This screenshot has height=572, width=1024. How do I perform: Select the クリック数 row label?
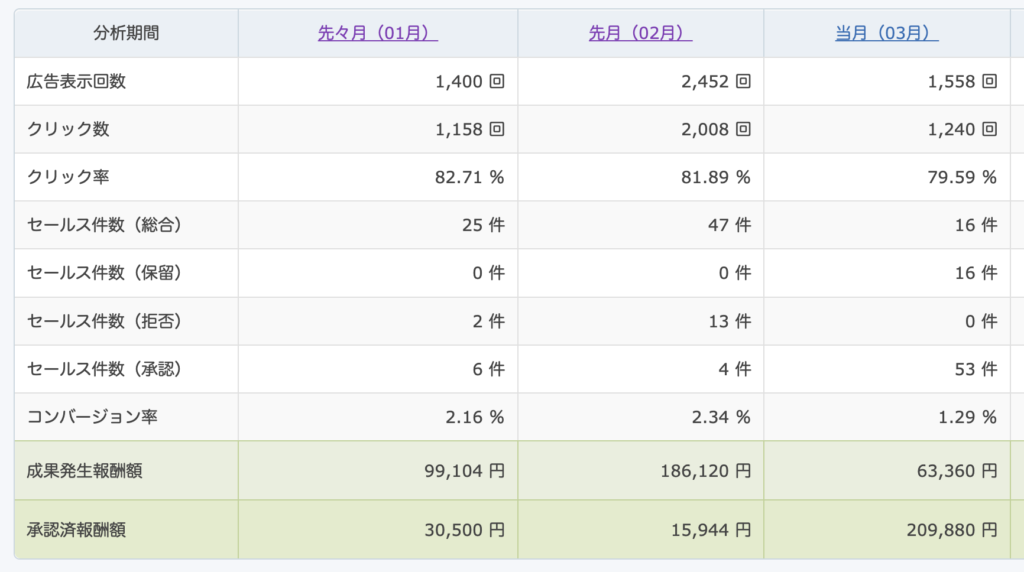(x=68, y=129)
